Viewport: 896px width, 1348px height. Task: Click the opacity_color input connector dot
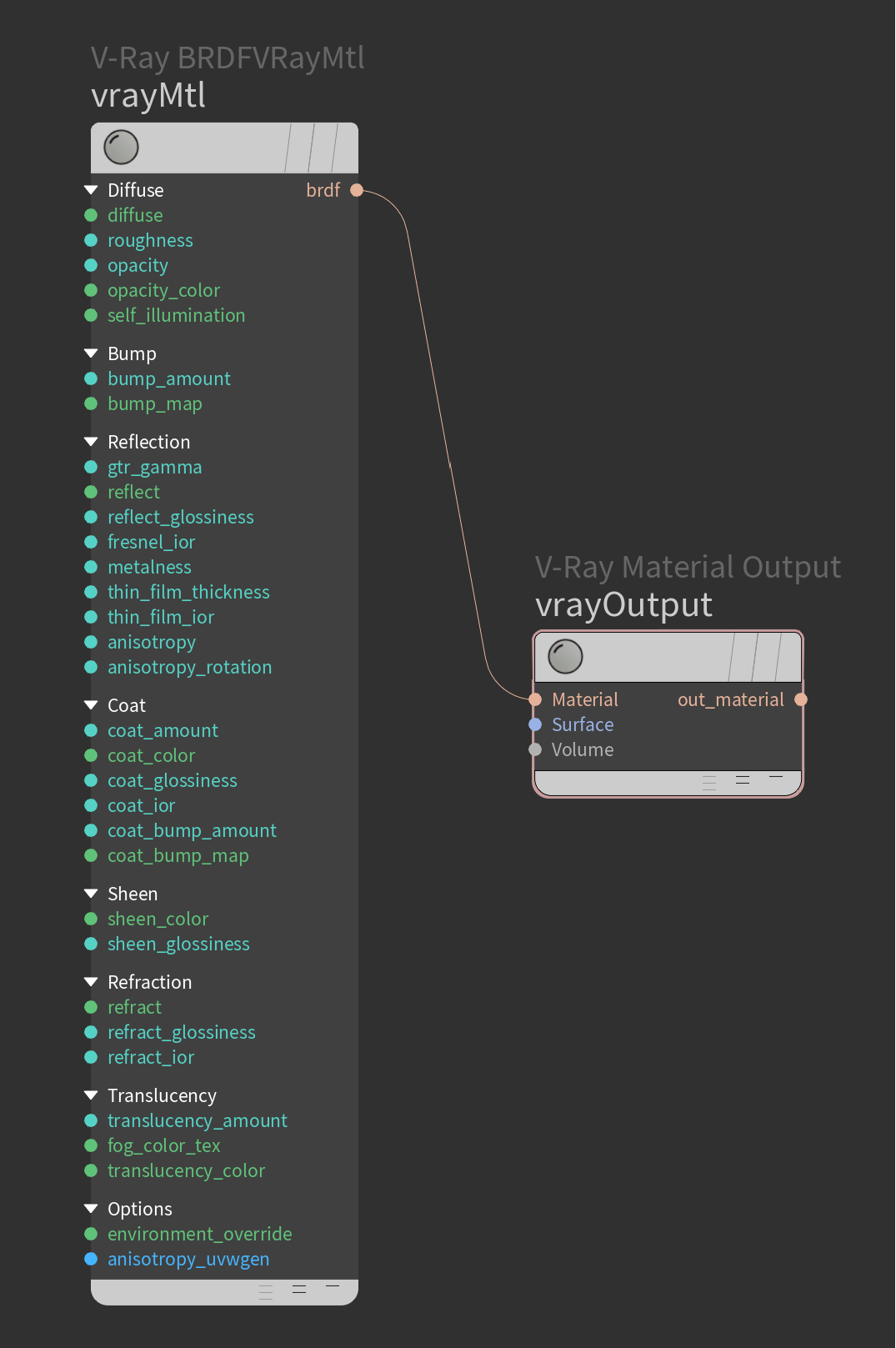click(x=91, y=290)
